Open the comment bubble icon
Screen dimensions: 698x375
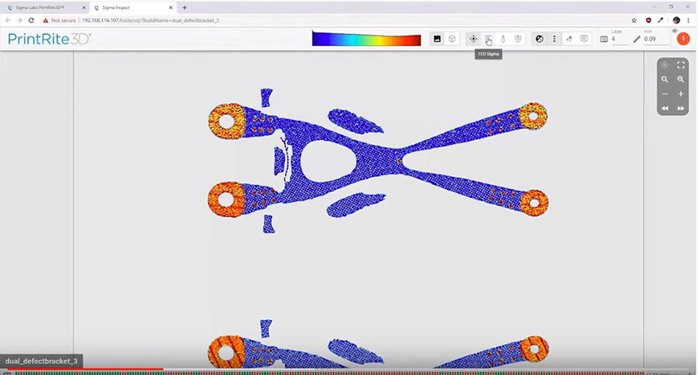pos(584,39)
